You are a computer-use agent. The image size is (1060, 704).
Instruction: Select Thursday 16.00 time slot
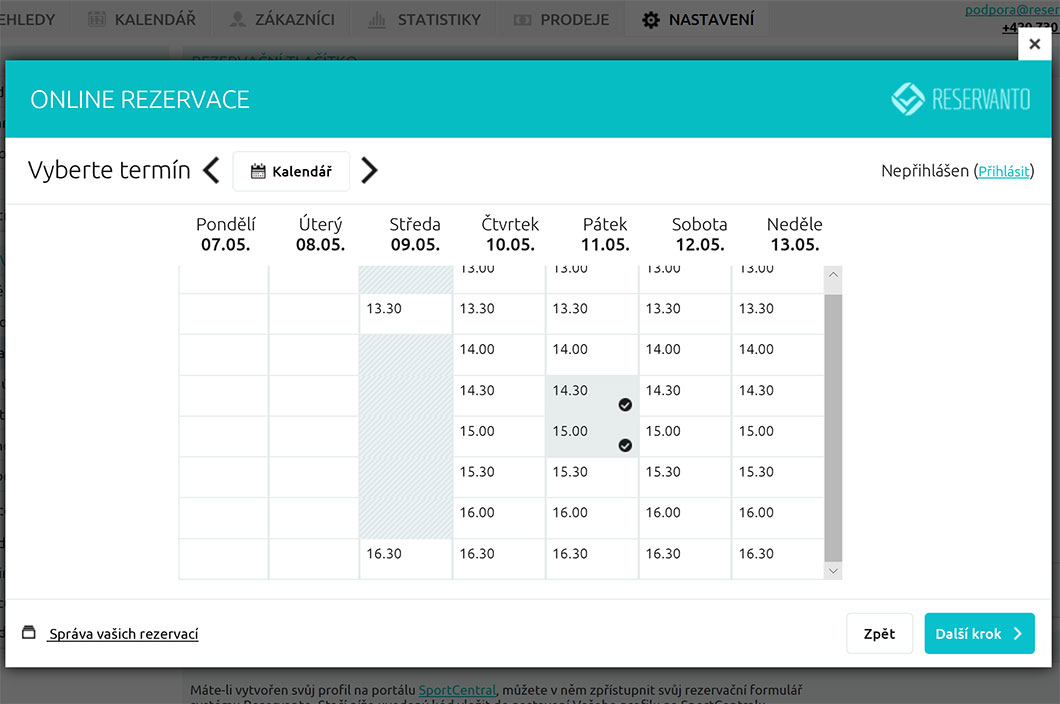pyautogui.click(x=498, y=518)
